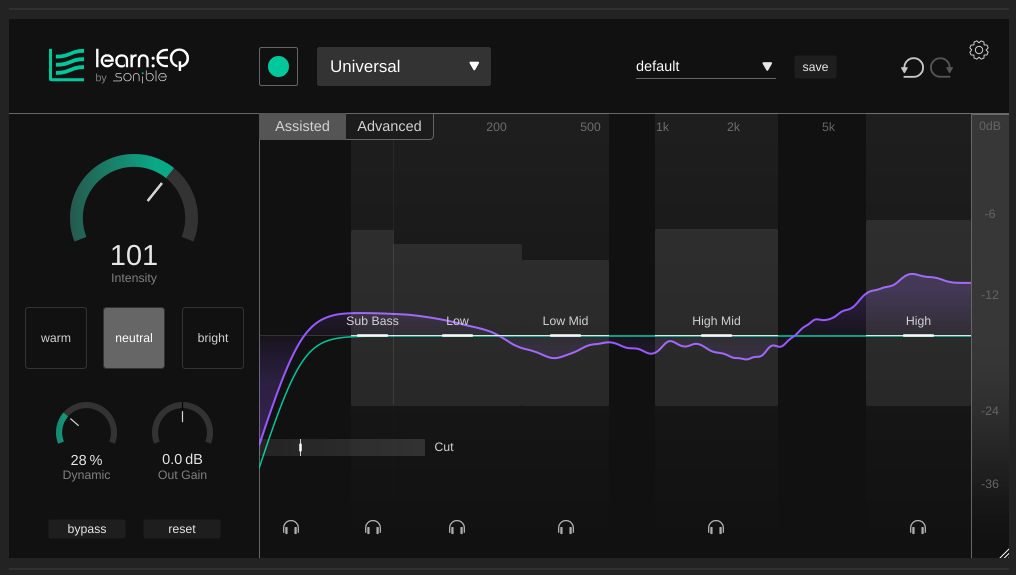1016x575 pixels.
Task: Click the bypass button
Action: tap(87, 529)
